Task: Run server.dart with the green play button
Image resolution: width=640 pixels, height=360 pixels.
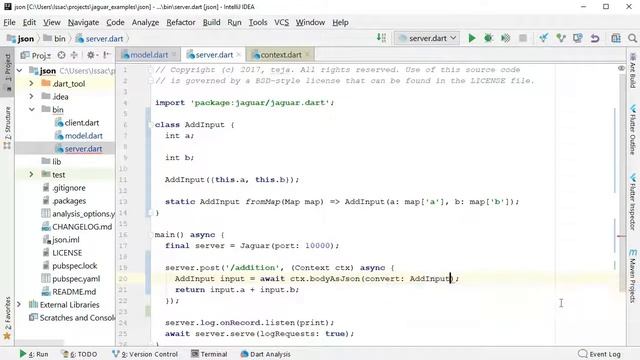Action: coord(471,38)
